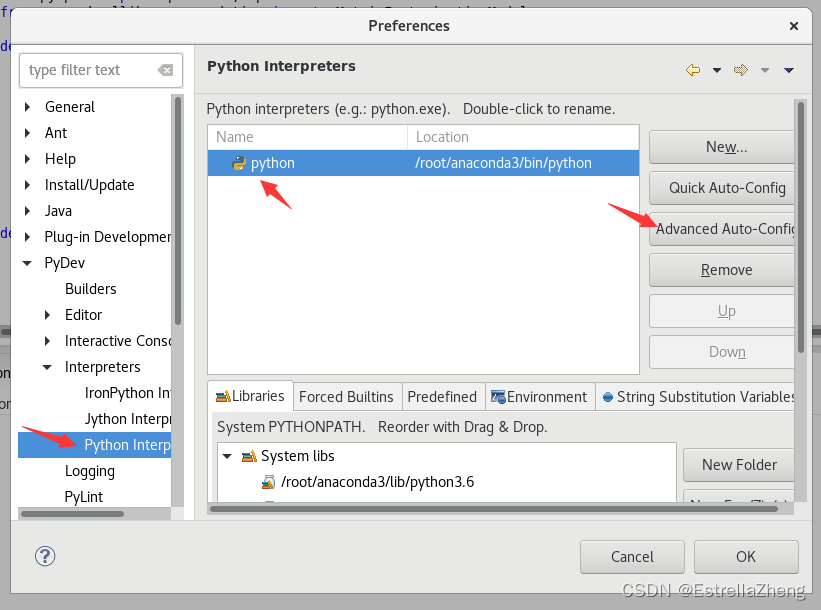Screen dimensions: 821x610
Task: Confirm settings with OK
Action: pyautogui.click(x=745, y=557)
